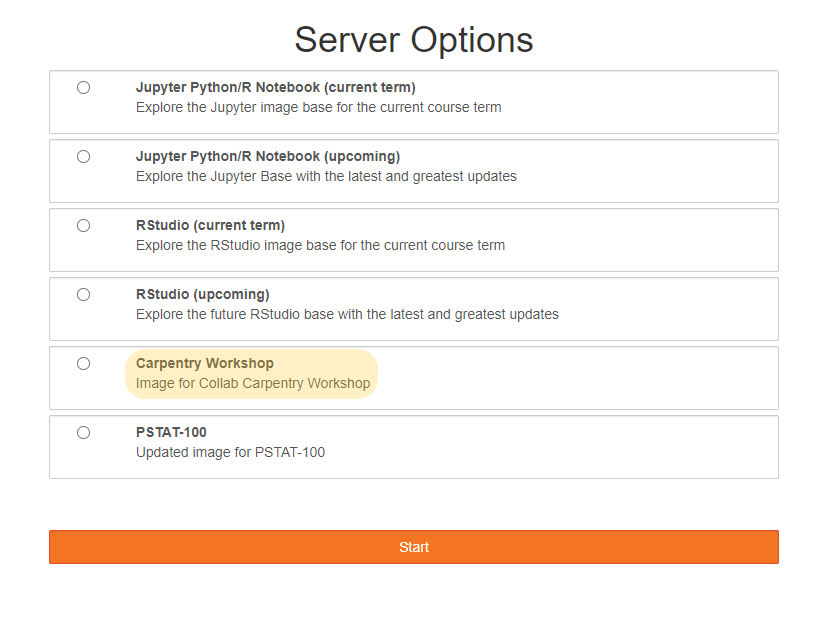Click the 'RStudio (upcoming)' title

tap(202, 295)
